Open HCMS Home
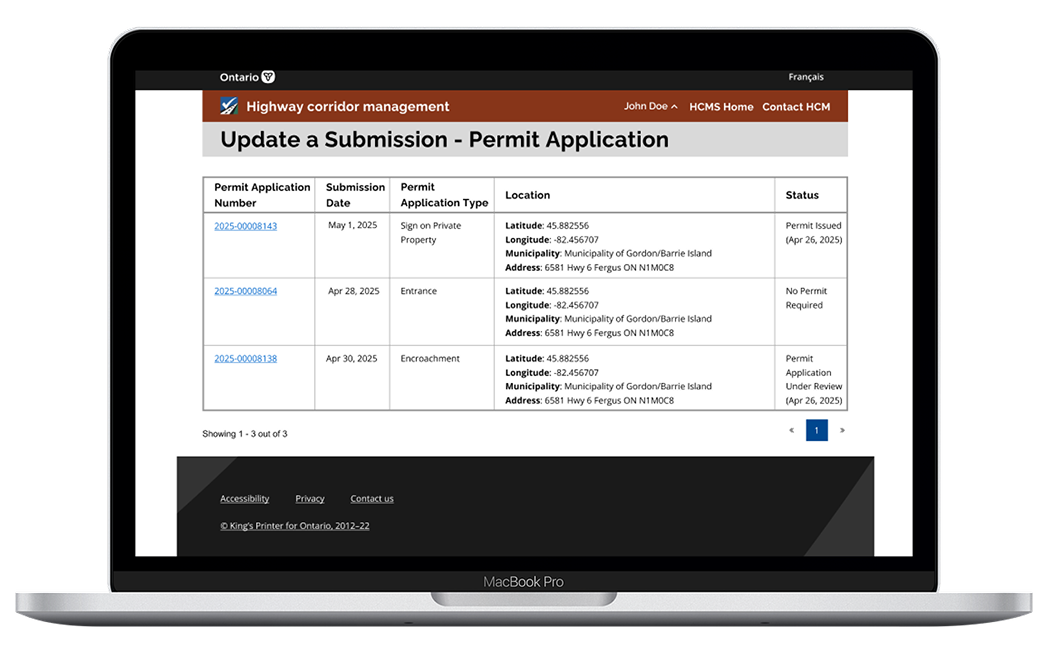 click(721, 106)
